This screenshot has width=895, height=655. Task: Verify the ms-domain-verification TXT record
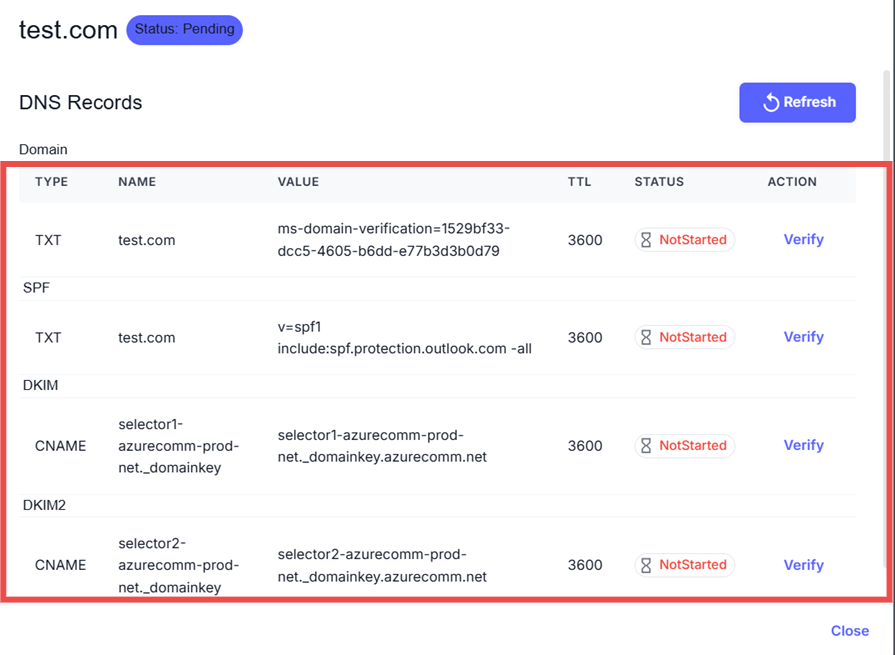pyautogui.click(x=803, y=240)
